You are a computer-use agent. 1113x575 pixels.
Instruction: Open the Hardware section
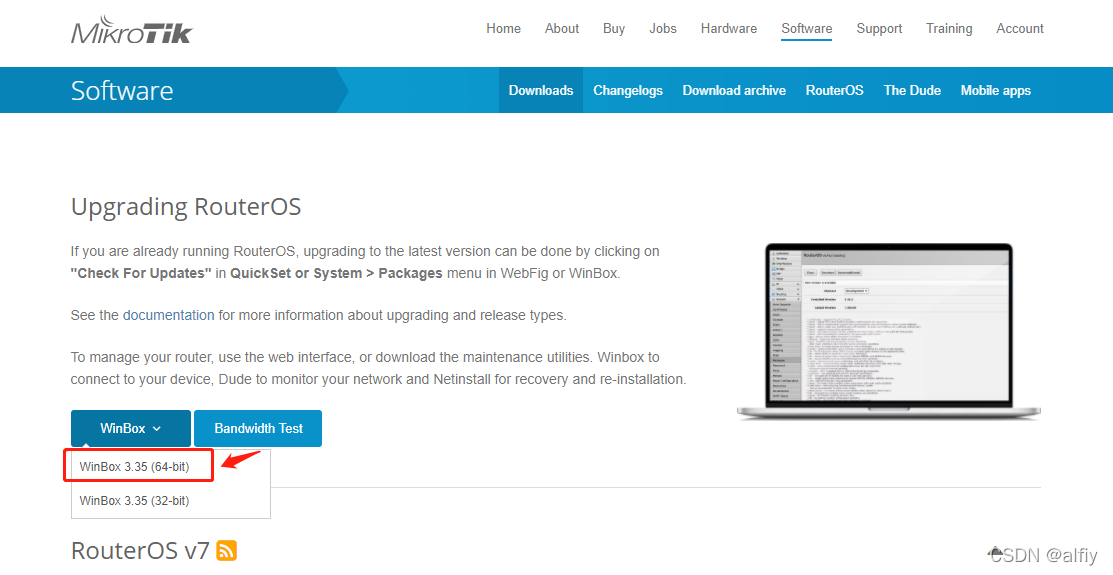point(729,28)
